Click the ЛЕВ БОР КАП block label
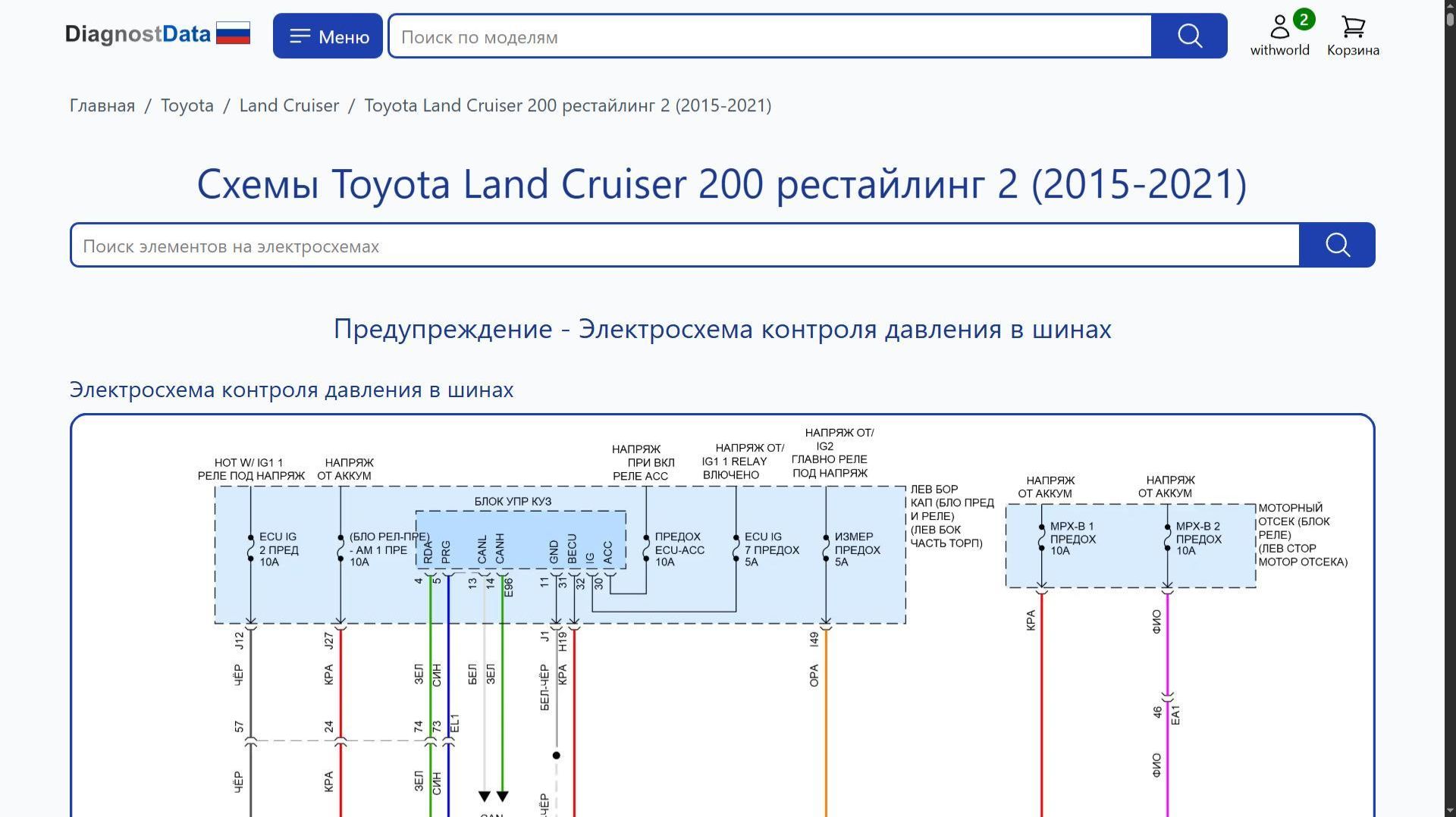The width and height of the screenshot is (1456, 817). 952,516
